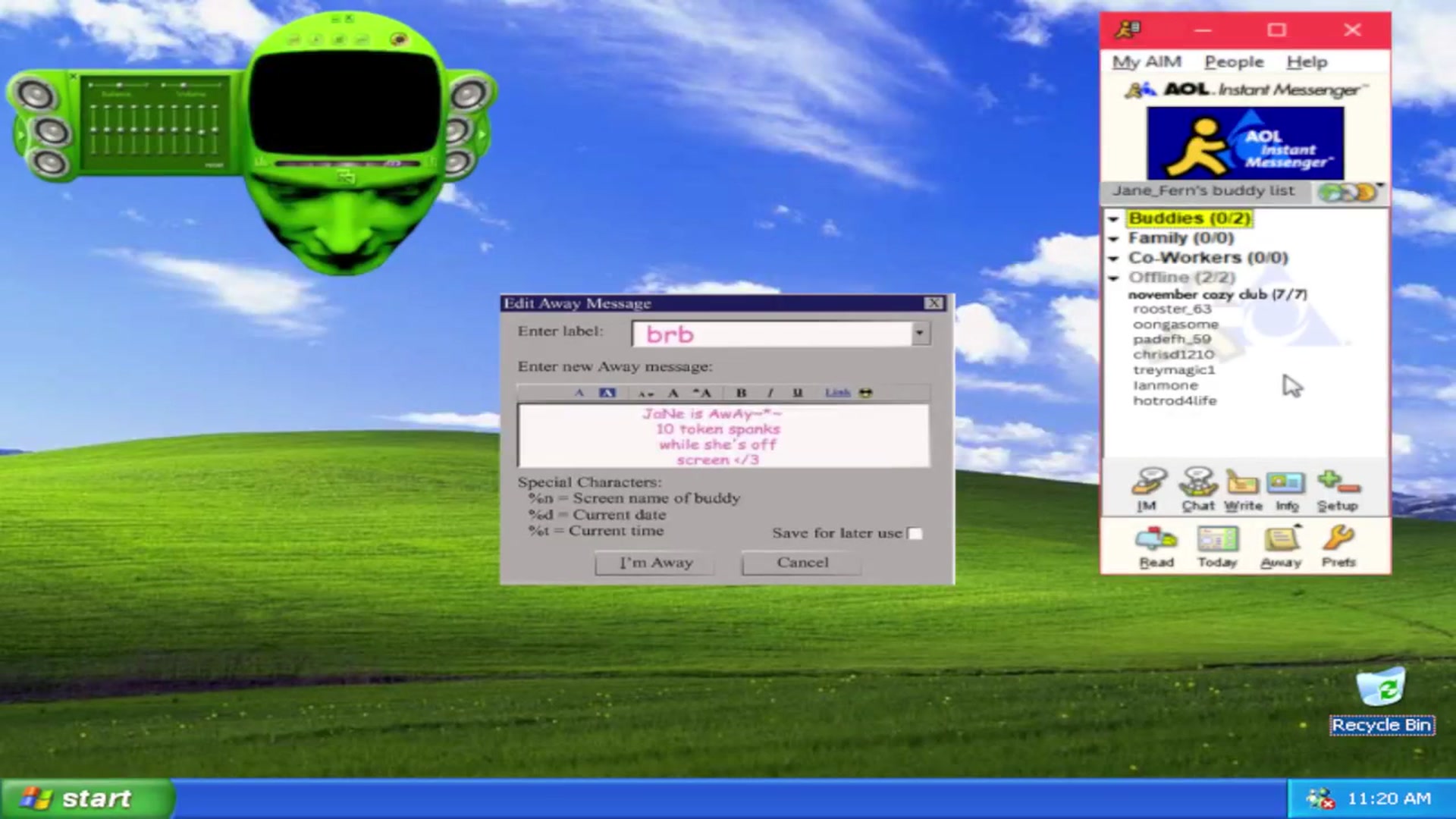Screen dimensions: 1456x819
Task: Adjust the Volume slider on the equalizer
Action: coord(190,85)
